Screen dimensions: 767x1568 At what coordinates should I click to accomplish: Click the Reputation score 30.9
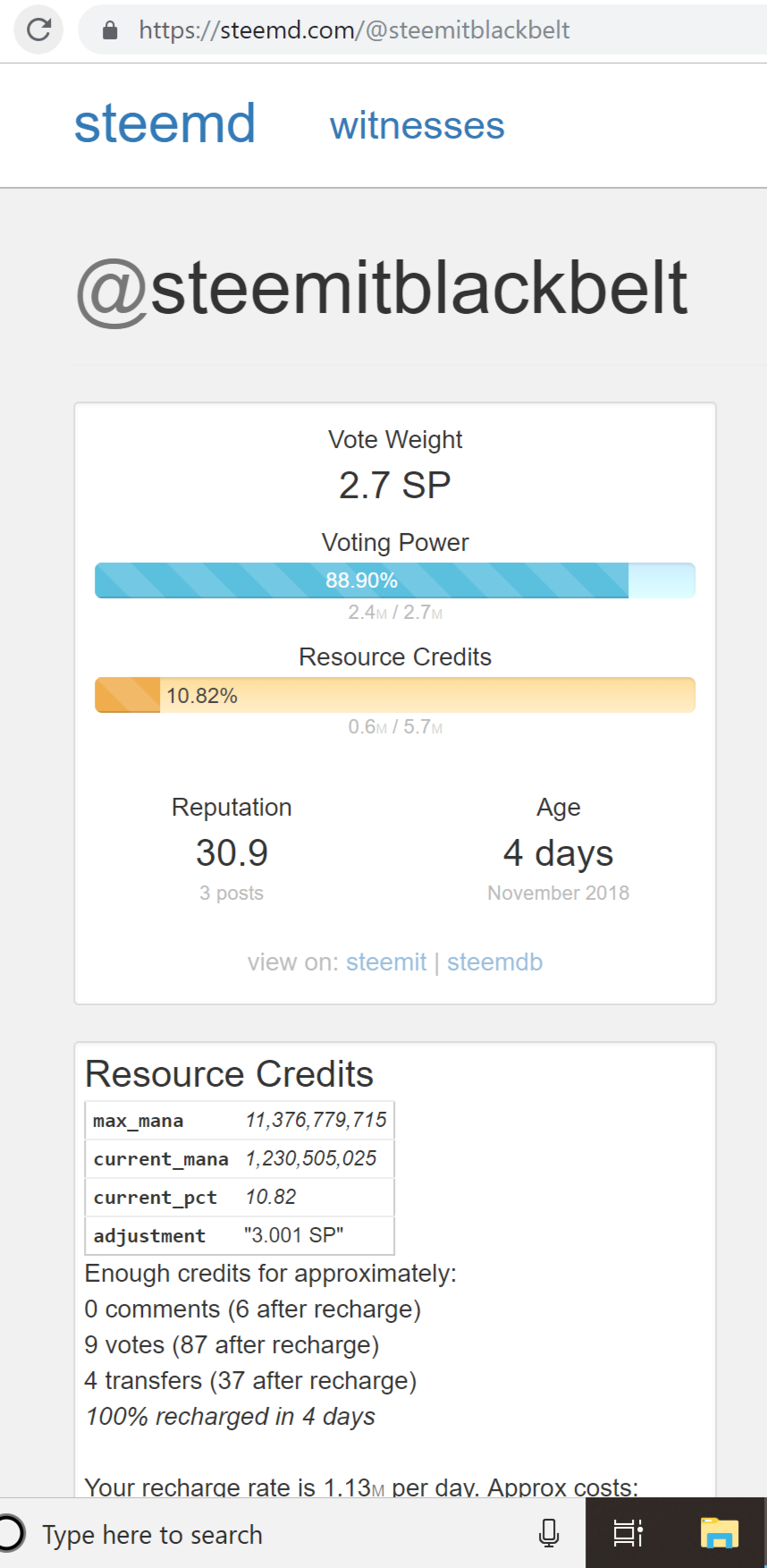click(x=232, y=853)
